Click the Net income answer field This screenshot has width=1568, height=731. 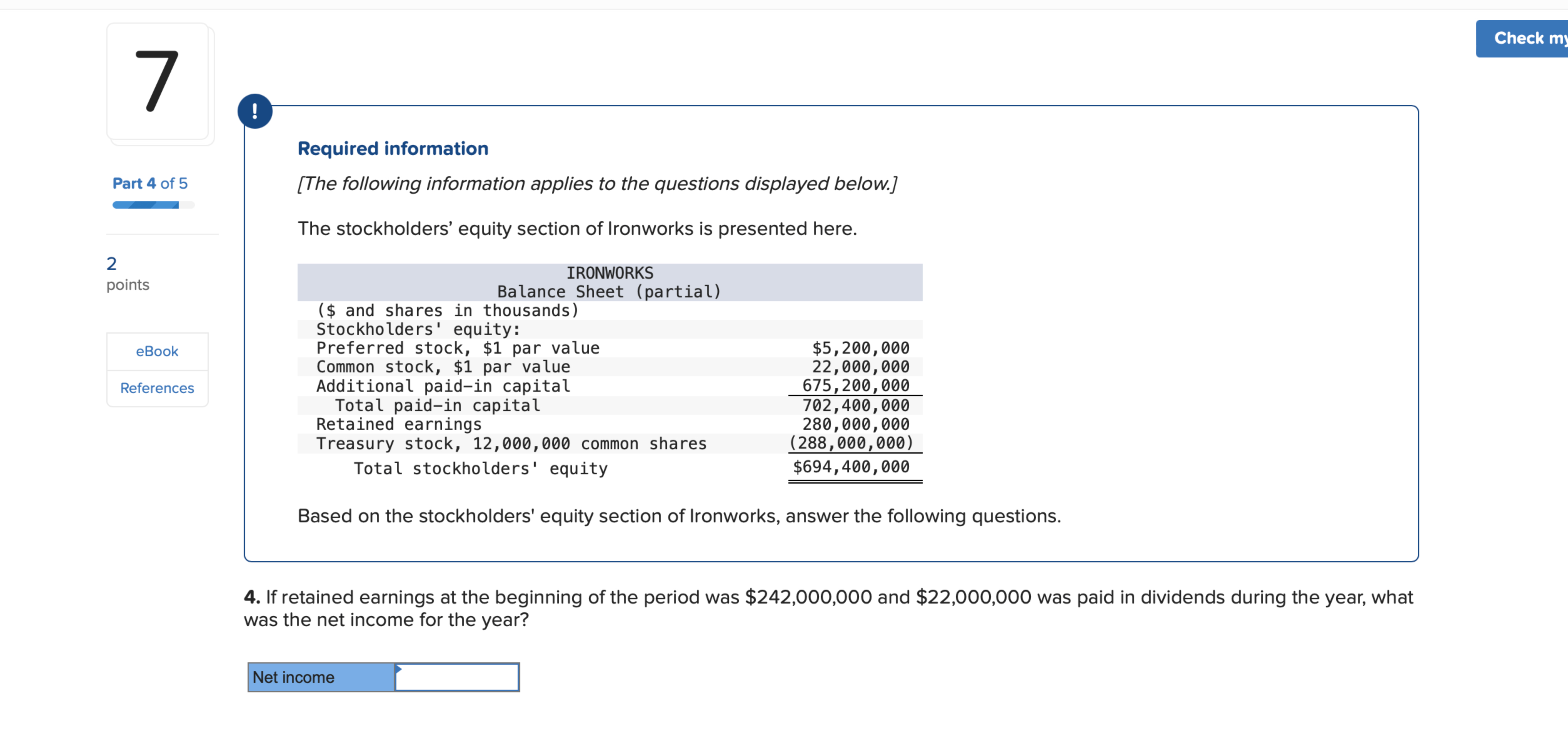[457, 677]
